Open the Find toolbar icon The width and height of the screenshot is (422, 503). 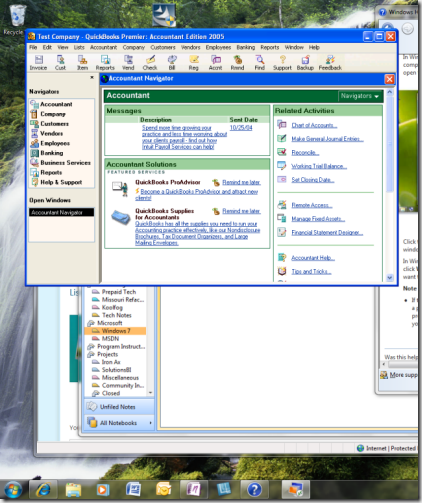coord(260,63)
